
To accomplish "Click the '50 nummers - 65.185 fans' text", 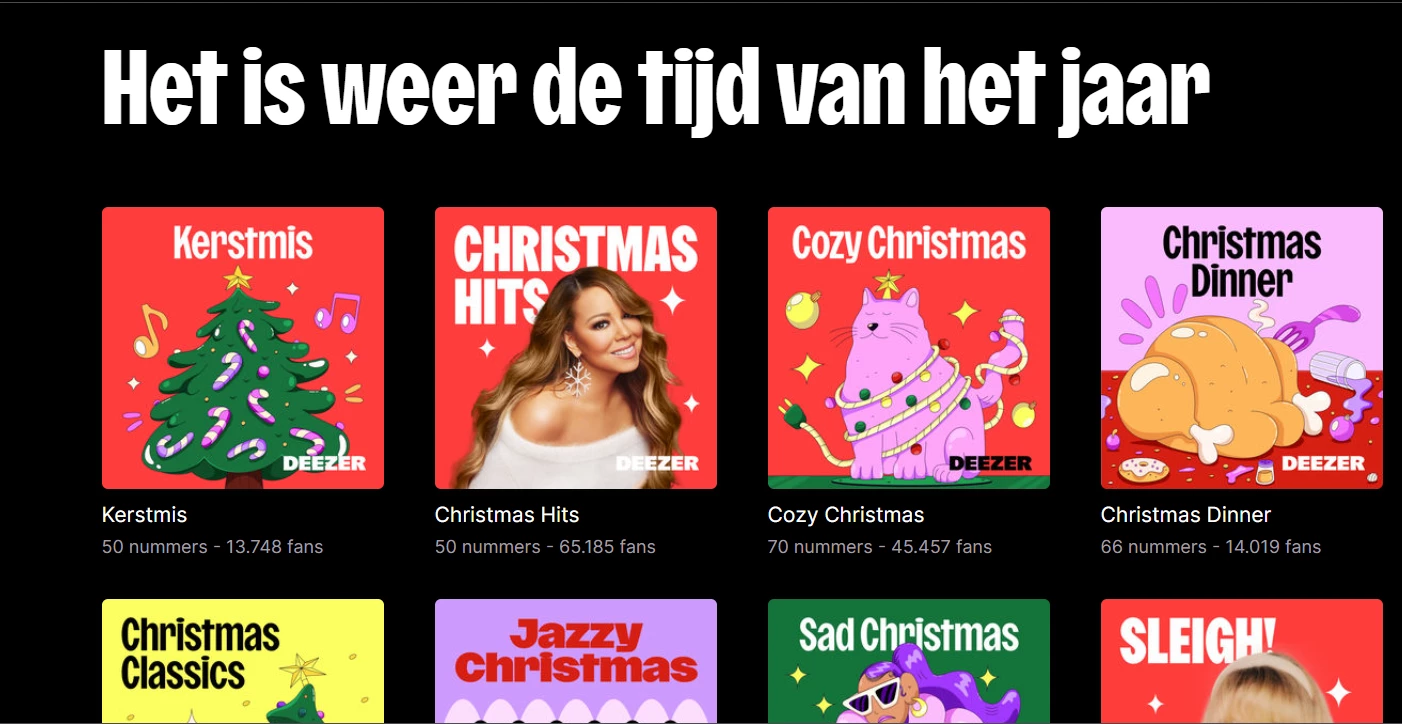I will click(x=545, y=547).
